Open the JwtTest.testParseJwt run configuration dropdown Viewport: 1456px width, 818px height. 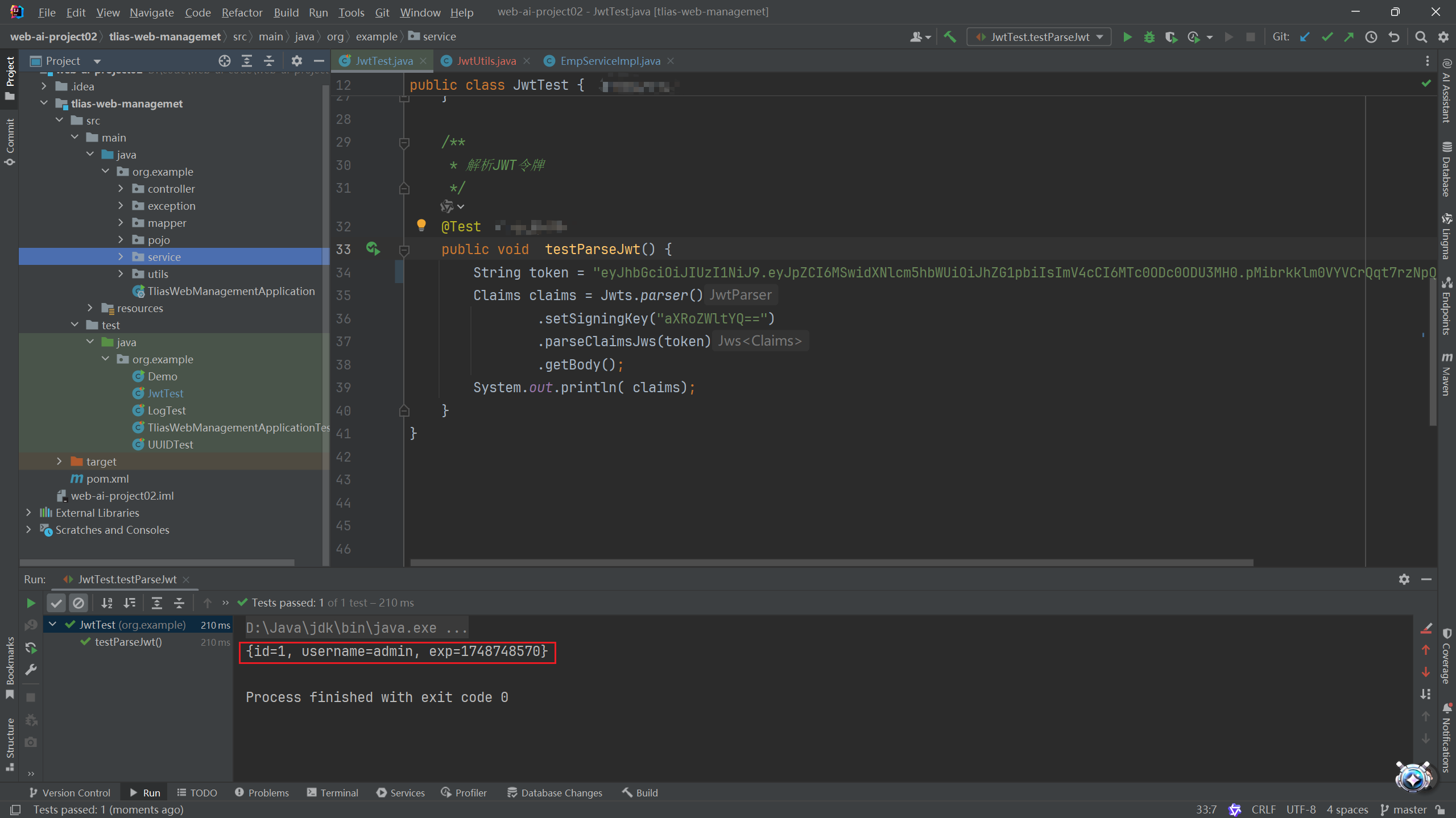(x=1039, y=37)
